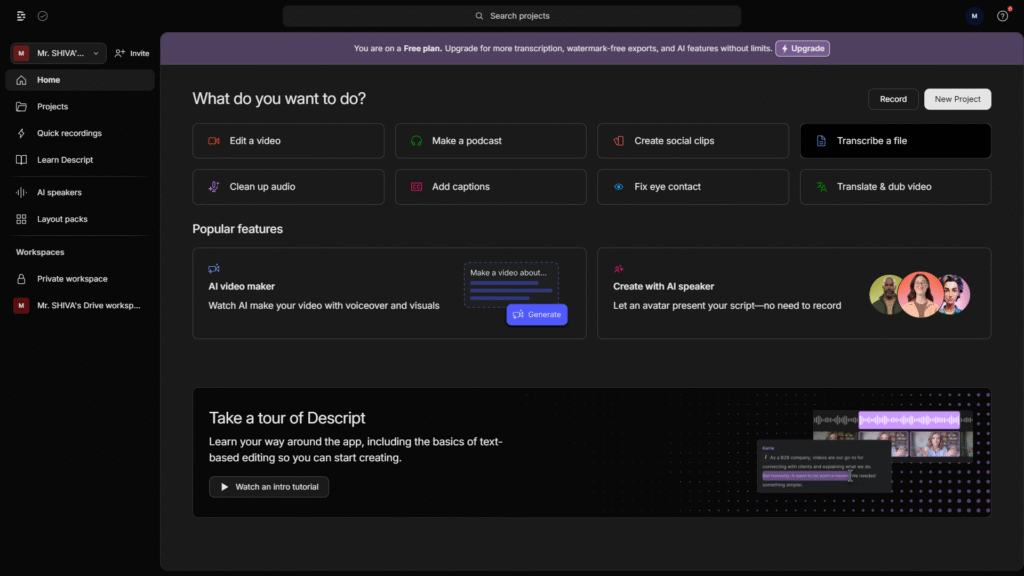The width and height of the screenshot is (1024, 576).
Task: Open Quick recordings in the sidebar
Action: coord(80,133)
